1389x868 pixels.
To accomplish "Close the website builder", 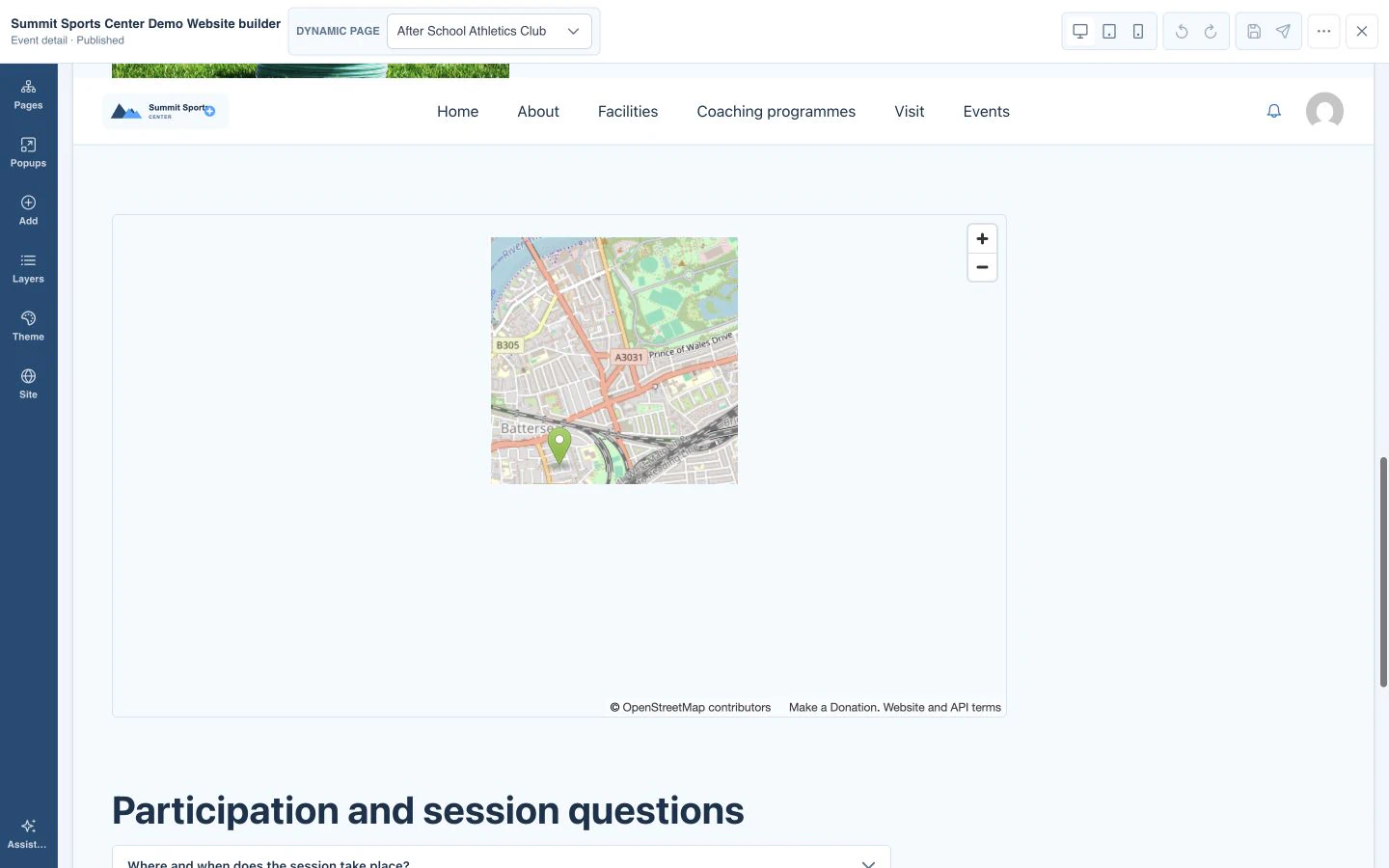I will [x=1362, y=31].
